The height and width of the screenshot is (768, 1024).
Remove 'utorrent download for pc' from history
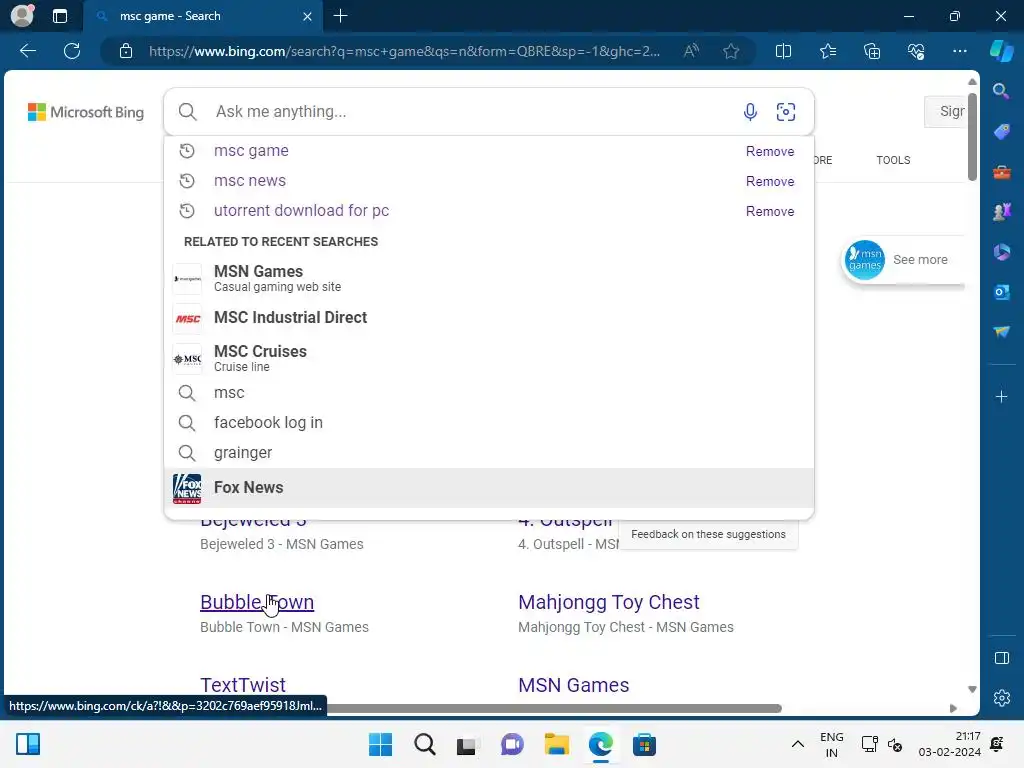(770, 212)
